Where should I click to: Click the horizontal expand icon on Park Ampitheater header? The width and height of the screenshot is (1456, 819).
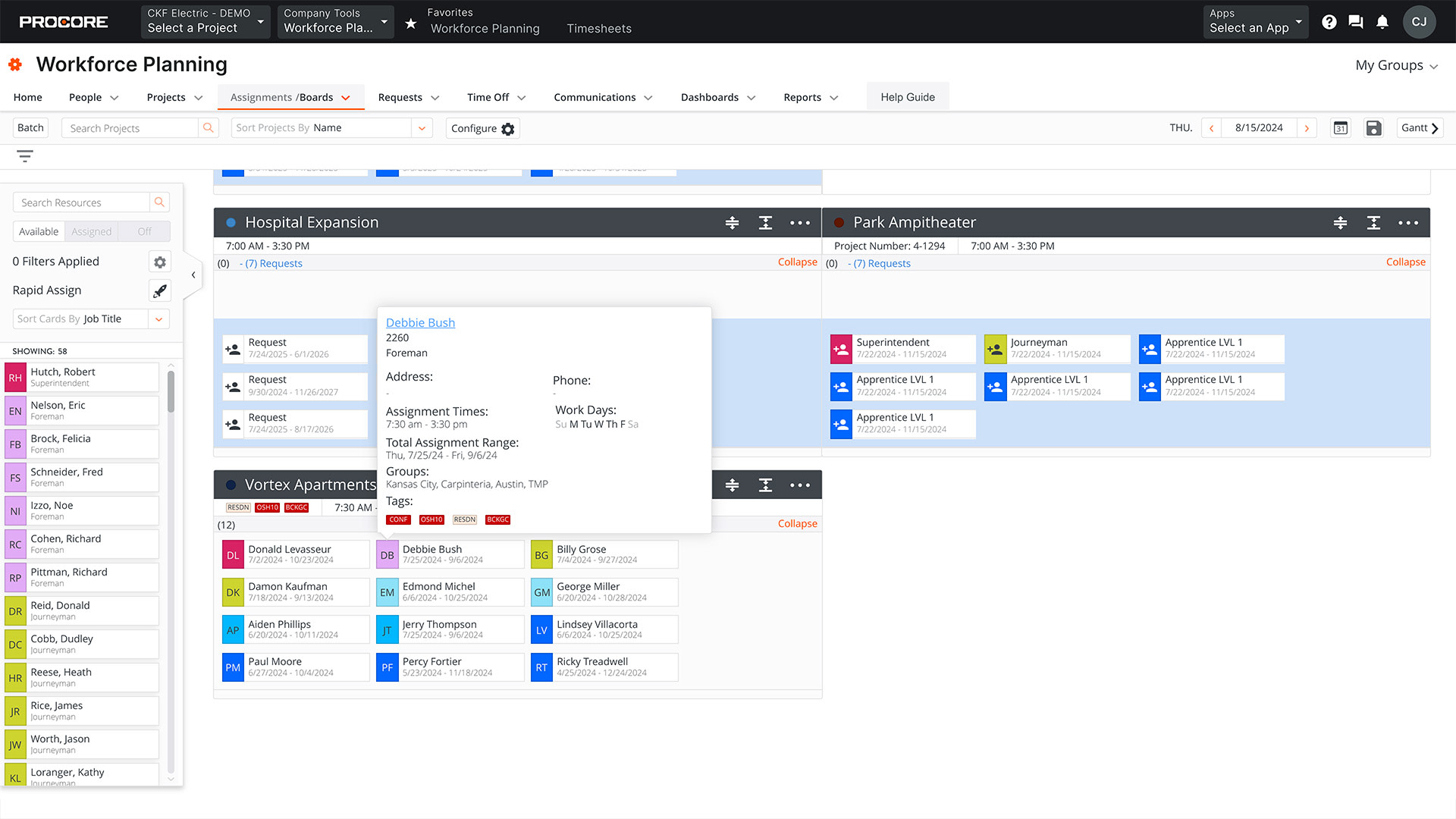coord(1340,222)
